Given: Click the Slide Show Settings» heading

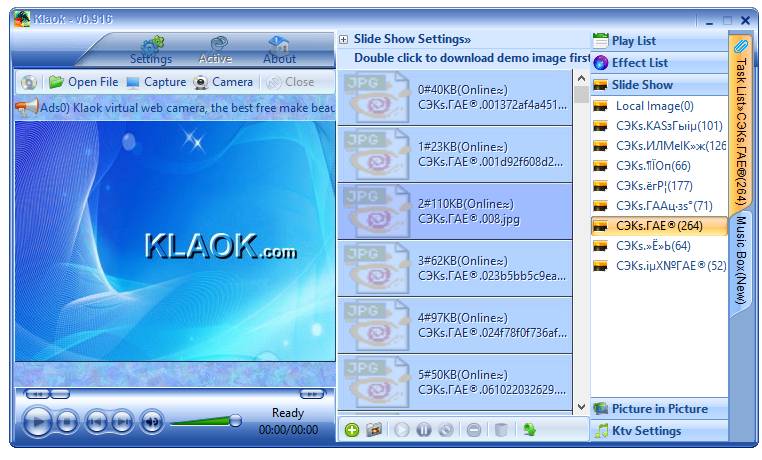Looking at the screenshot, I should (412, 39).
